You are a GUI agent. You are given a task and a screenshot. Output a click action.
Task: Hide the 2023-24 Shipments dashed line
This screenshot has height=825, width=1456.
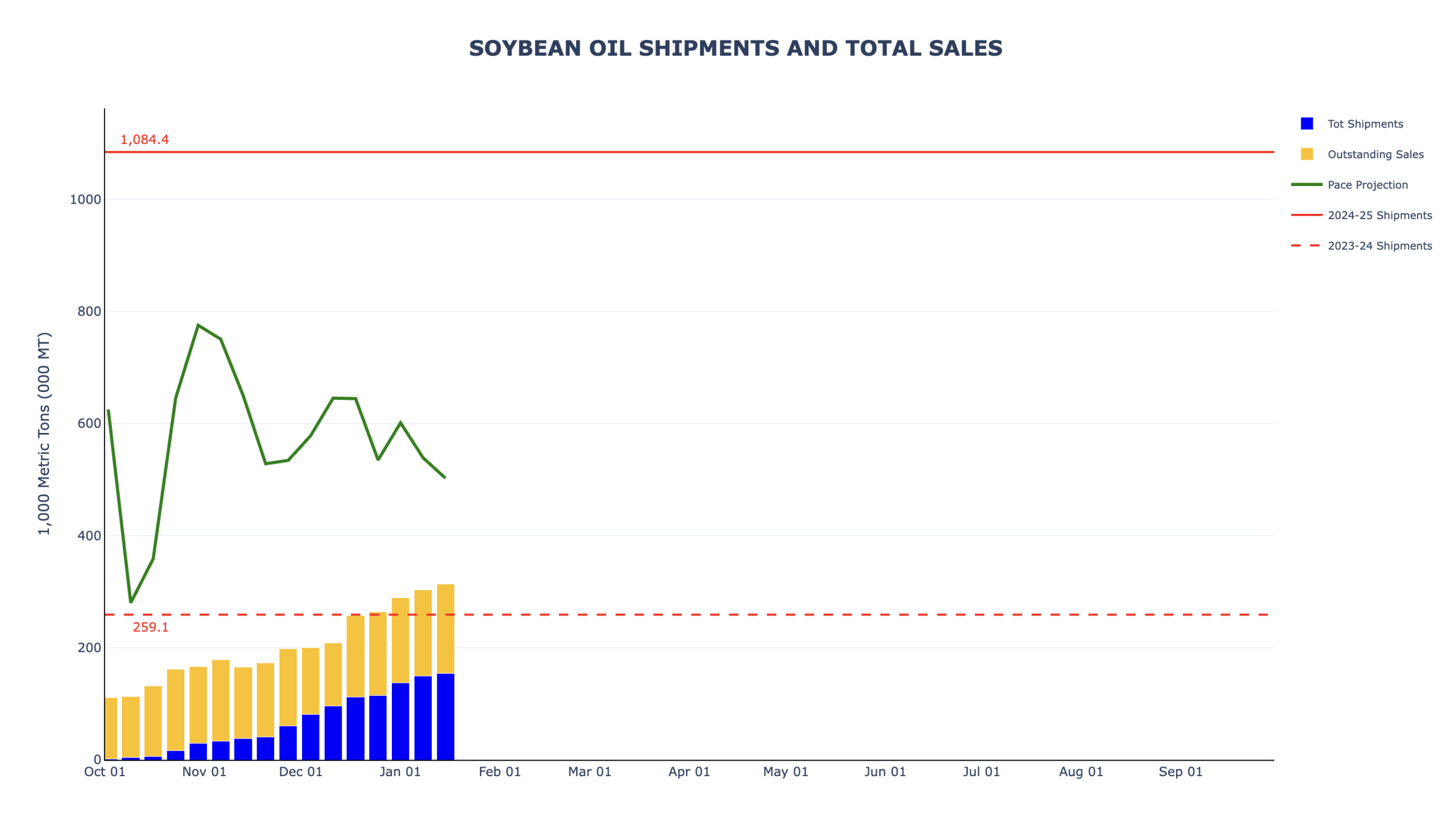point(1379,246)
